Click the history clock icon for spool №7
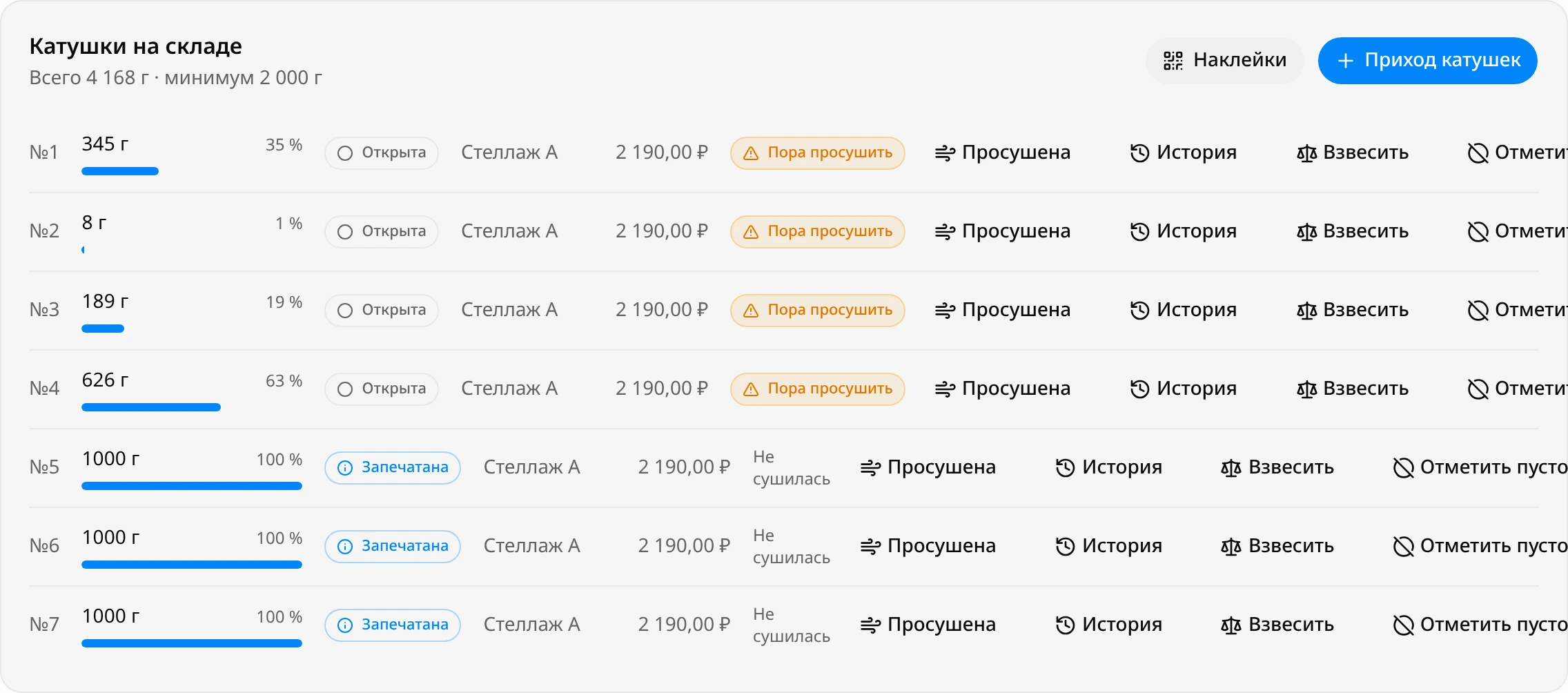 [1065, 625]
